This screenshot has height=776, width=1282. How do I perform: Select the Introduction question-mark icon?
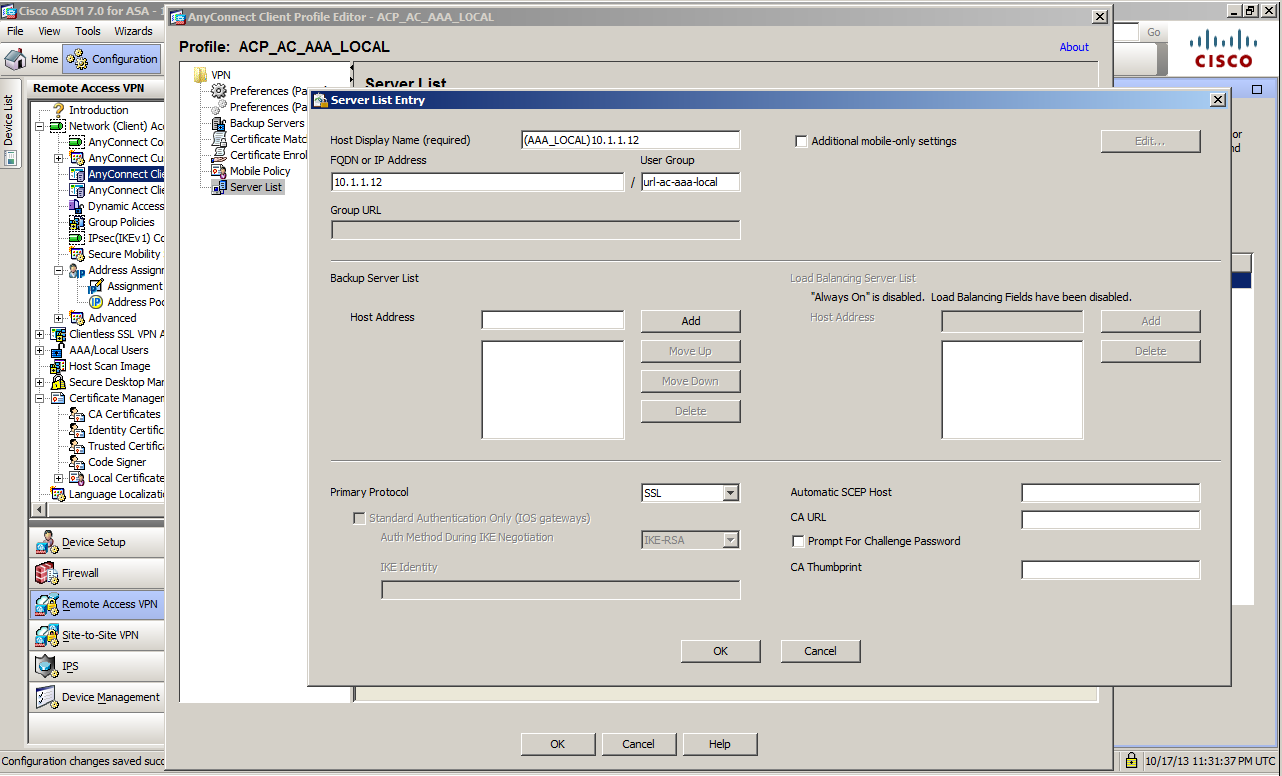point(59,110)
